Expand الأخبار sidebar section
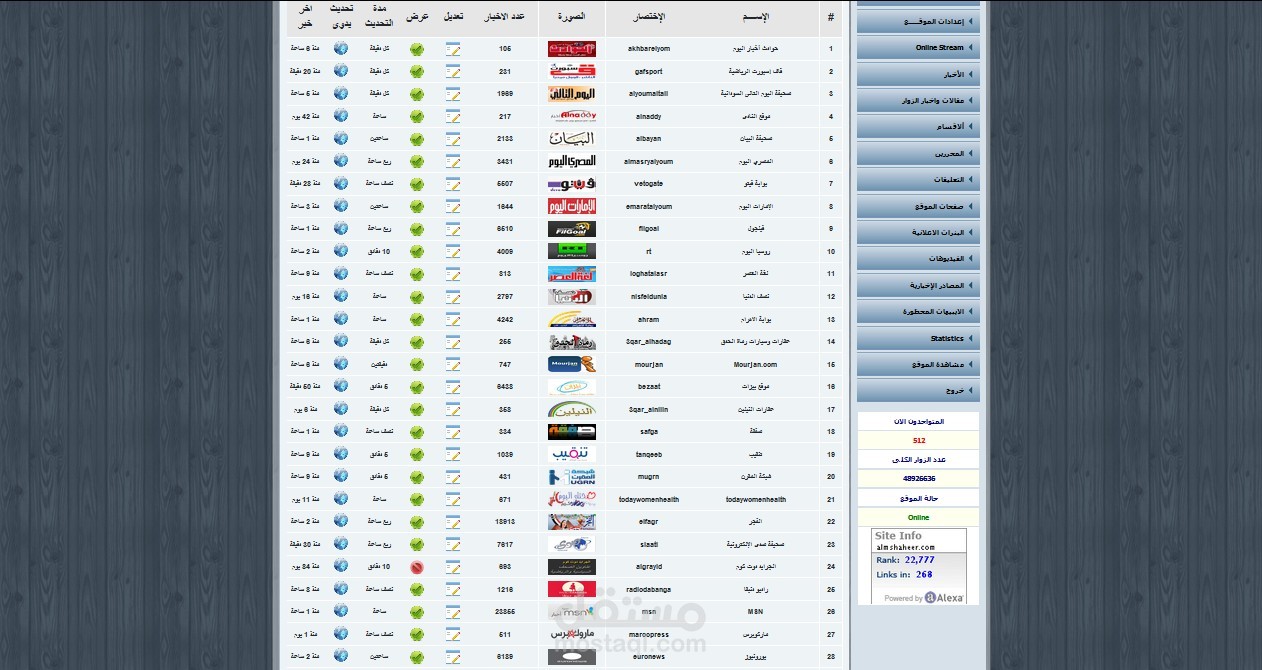Screen dimensions: 1262x670 point(918,74)
